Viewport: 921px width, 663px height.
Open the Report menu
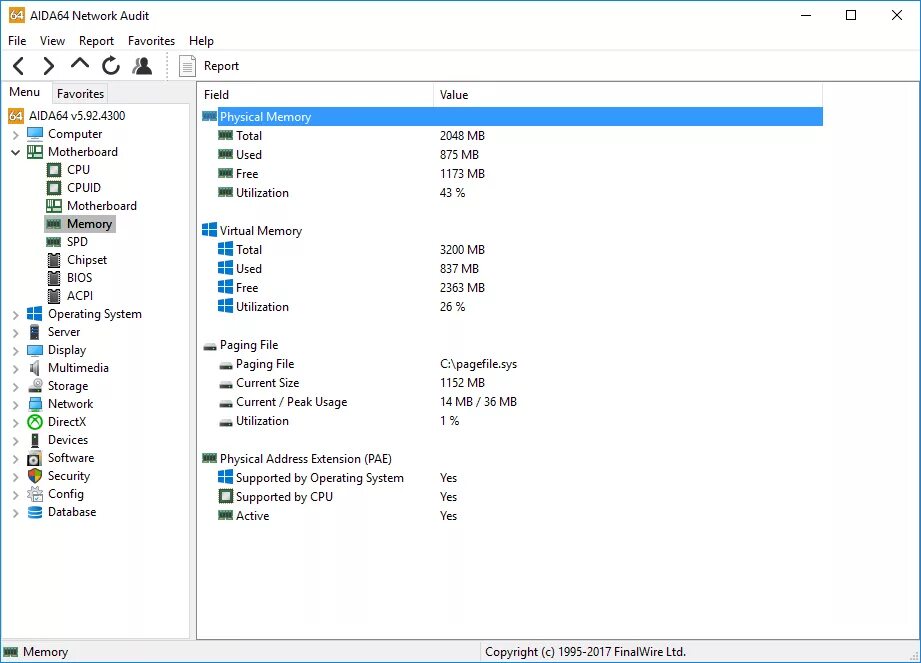tap(96, 41)
